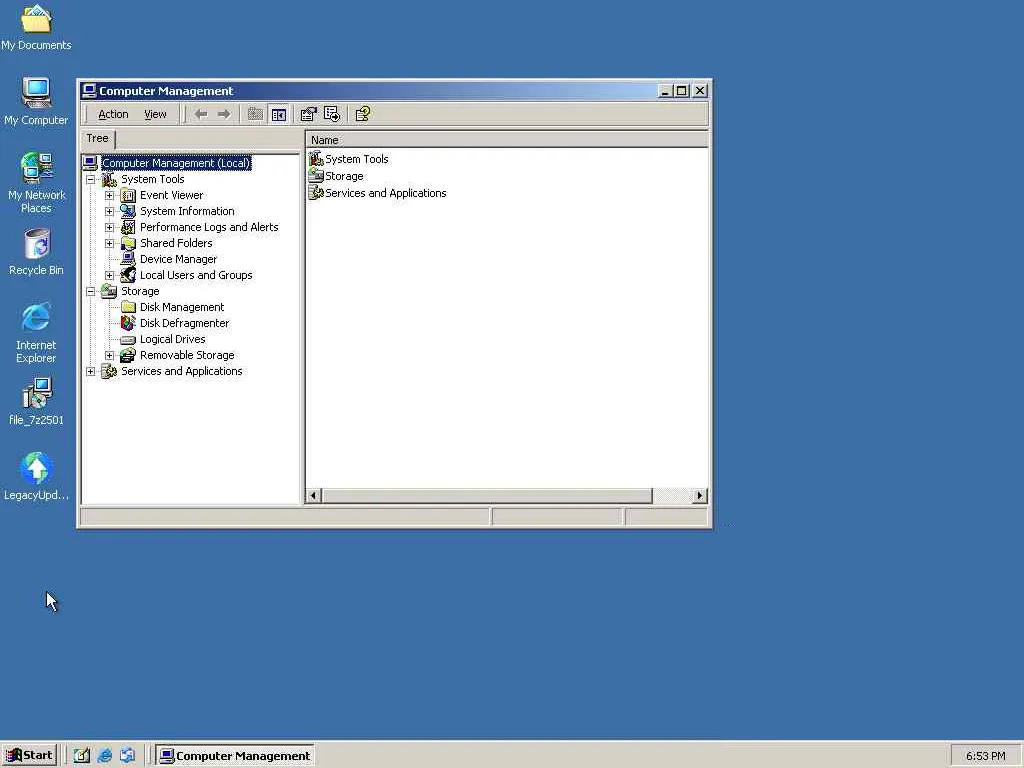Expand the Removable Storage node

[110, 355]
